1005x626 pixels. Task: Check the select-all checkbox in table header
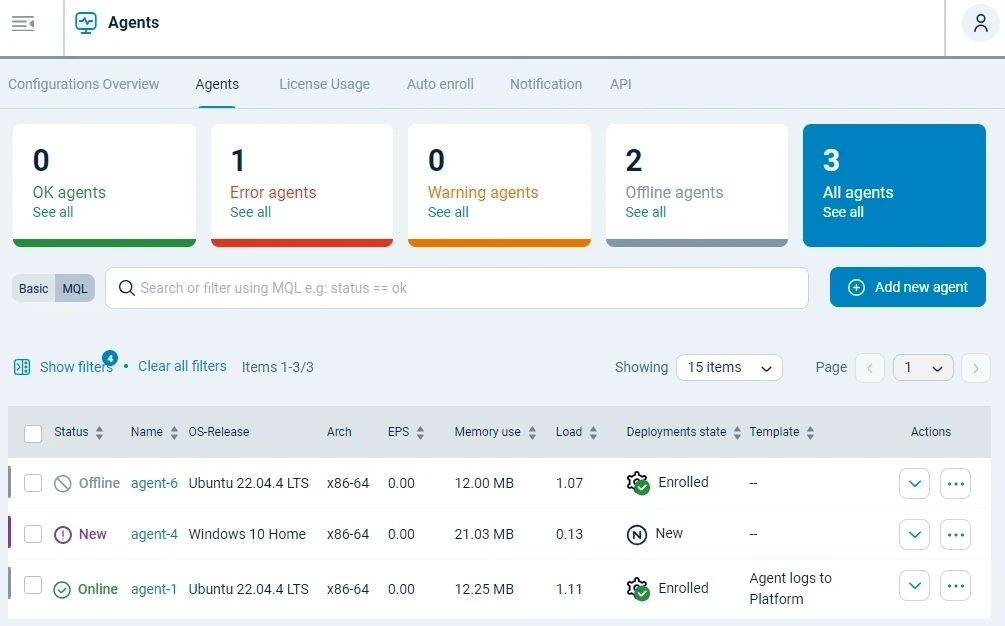point(32,431)
